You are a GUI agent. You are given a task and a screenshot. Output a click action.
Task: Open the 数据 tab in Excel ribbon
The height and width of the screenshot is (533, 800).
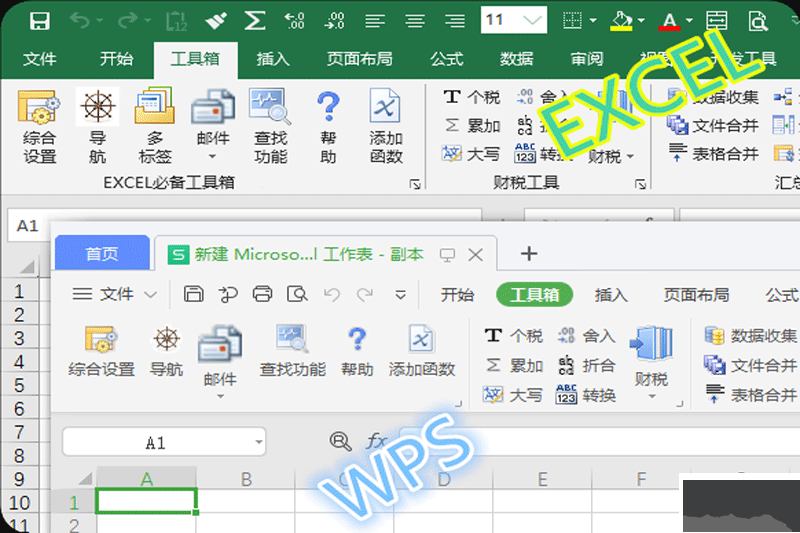[516, 59]
